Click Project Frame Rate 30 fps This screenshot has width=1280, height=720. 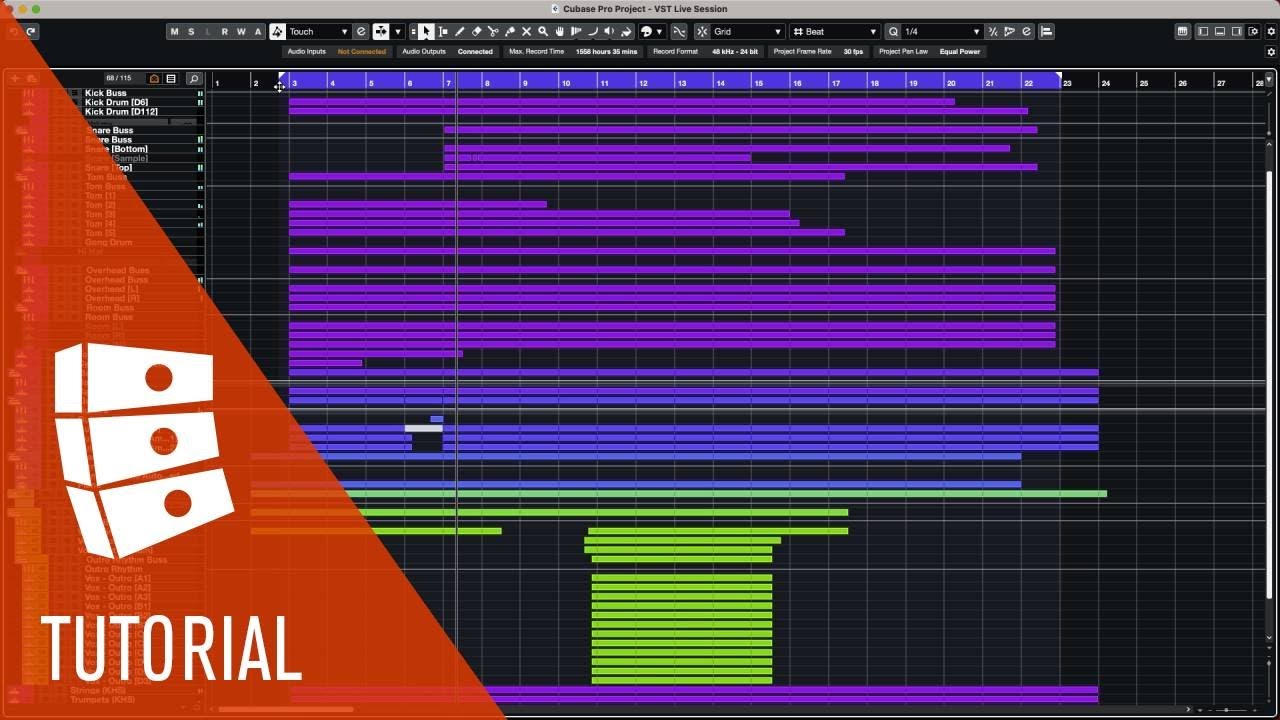click(x=818, y=52)
